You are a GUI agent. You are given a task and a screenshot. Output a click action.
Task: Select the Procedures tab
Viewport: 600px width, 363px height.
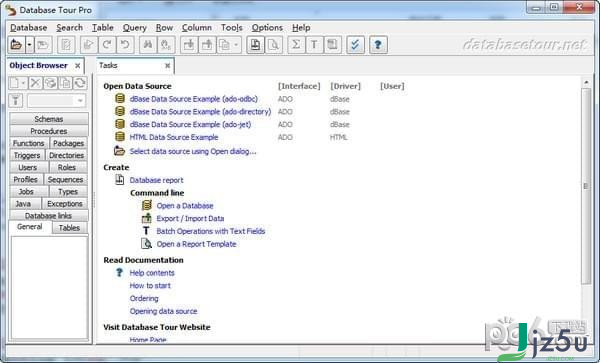pyautogui.click(x=49, y=131)
